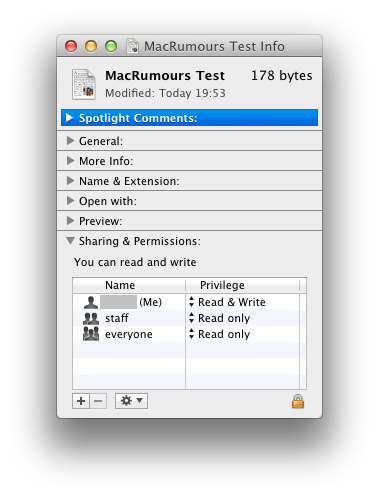Screen dimensions: 379x497
Task: Add a user with the plus button
Action: tap(81, 401)
